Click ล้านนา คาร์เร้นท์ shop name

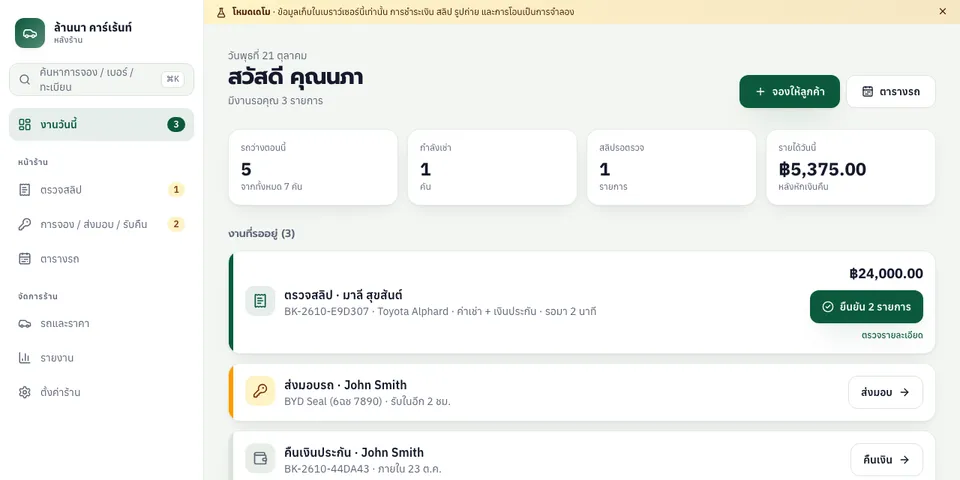click(x=92, y=28)
